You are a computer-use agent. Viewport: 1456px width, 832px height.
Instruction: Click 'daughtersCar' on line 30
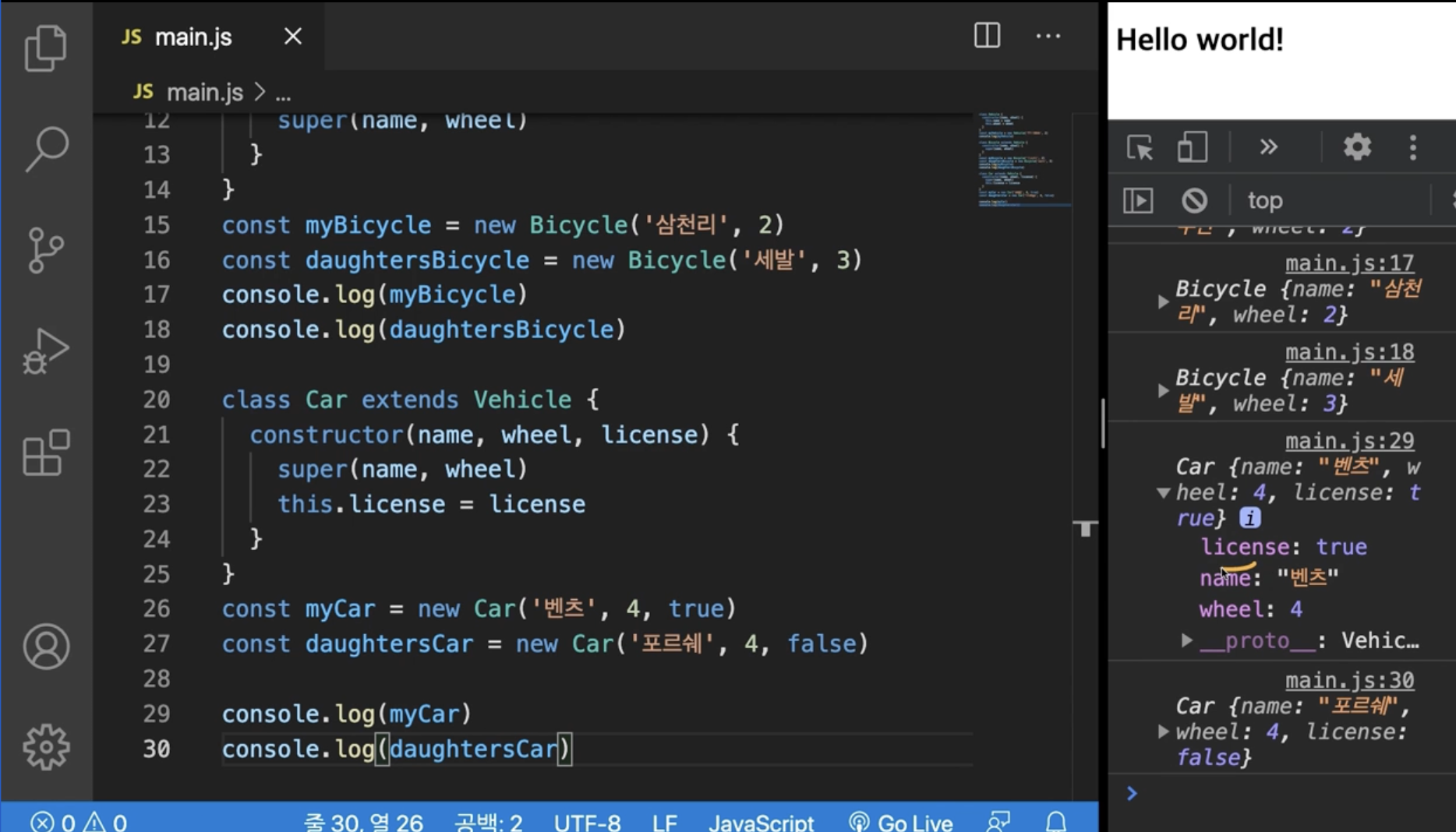tap(473, 749)
